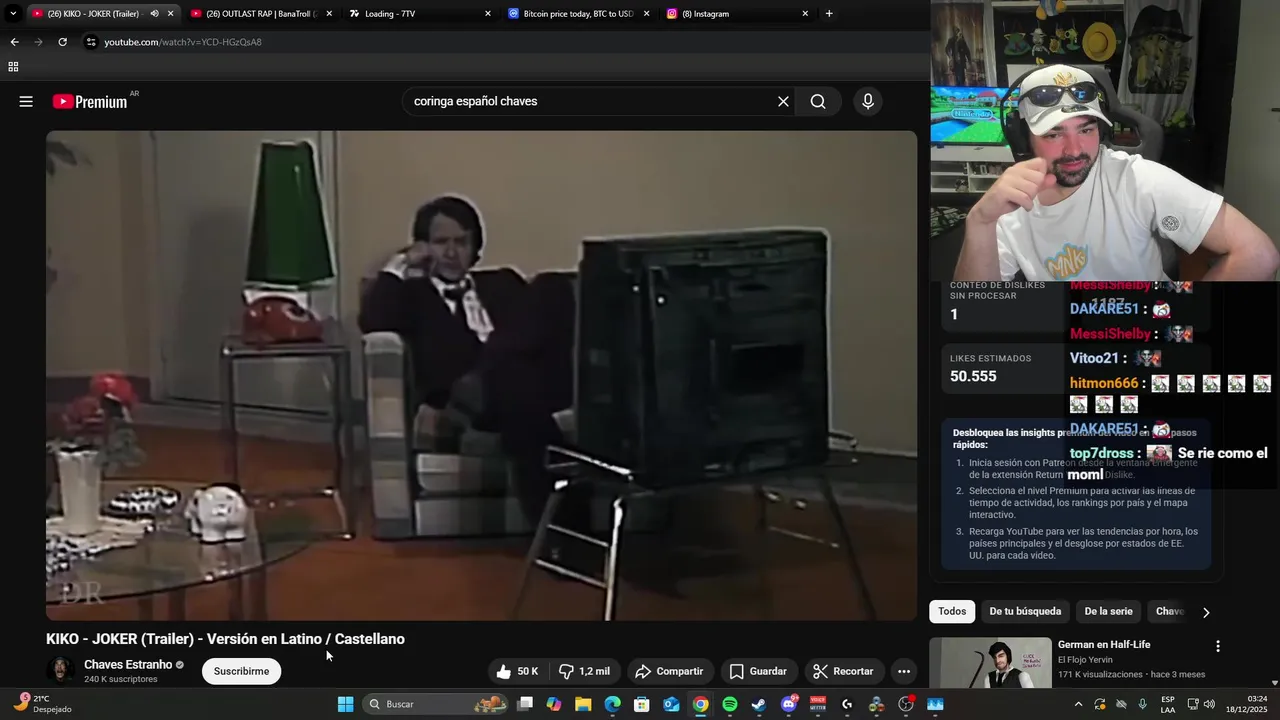Open File Explorer from taskbar

[x=583, y=704]
